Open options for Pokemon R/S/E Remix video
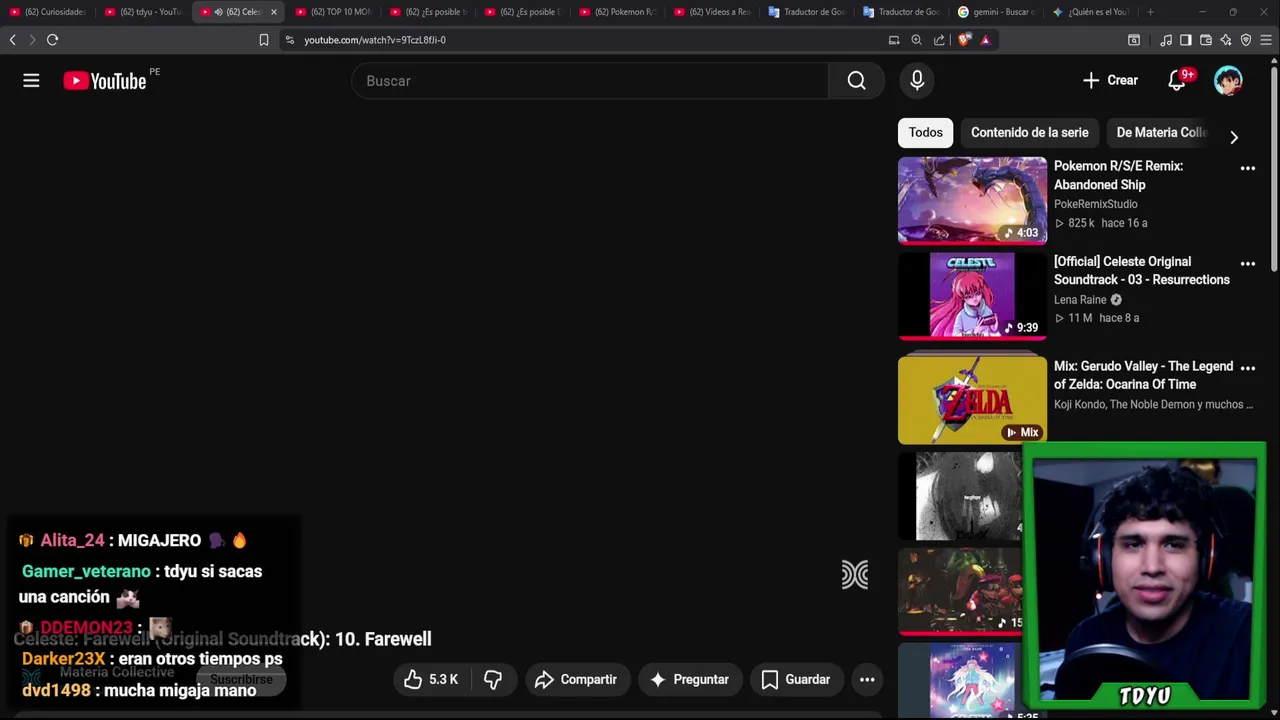The image size is (1280, 720). 1247,168
